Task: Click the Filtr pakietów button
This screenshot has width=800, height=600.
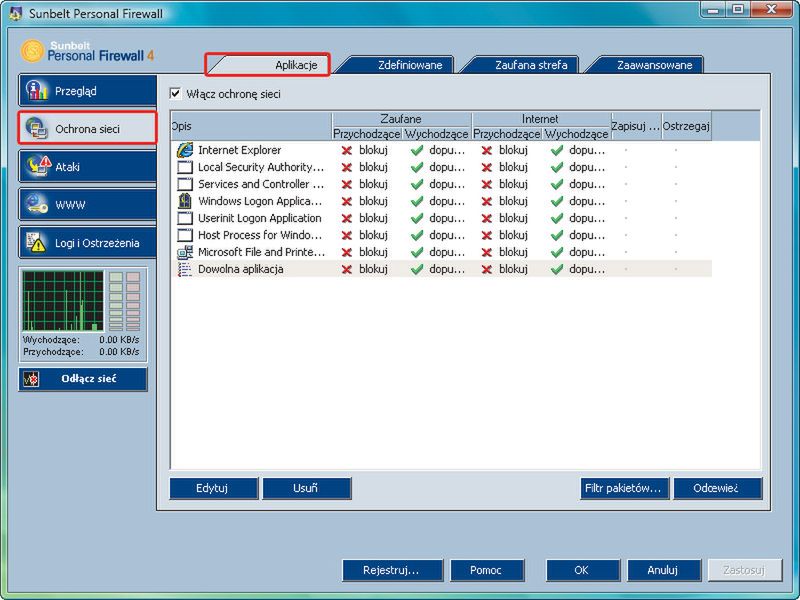Action: pyautogui.click(x=624, y=488)
